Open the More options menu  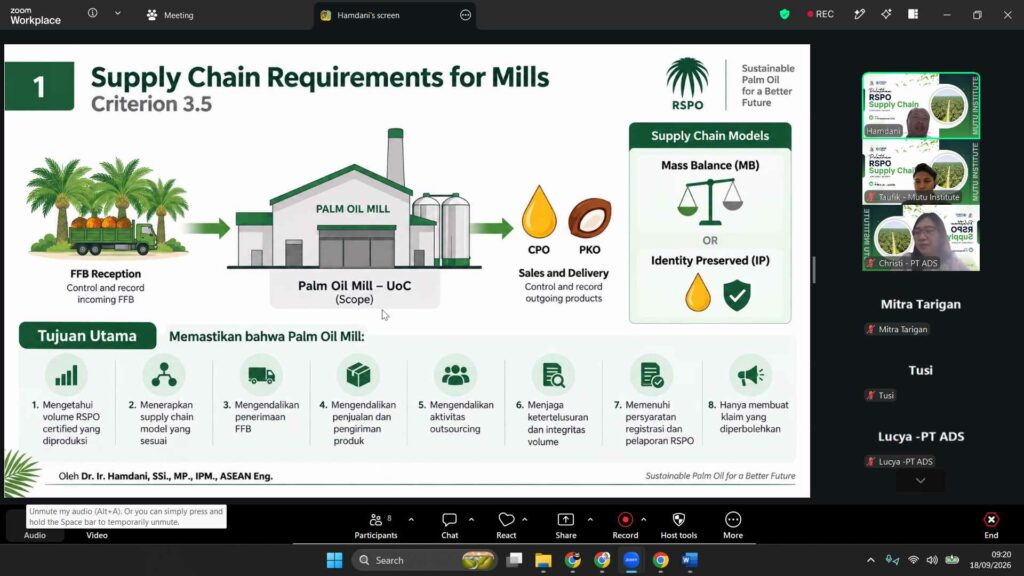[x=733, y=525]
